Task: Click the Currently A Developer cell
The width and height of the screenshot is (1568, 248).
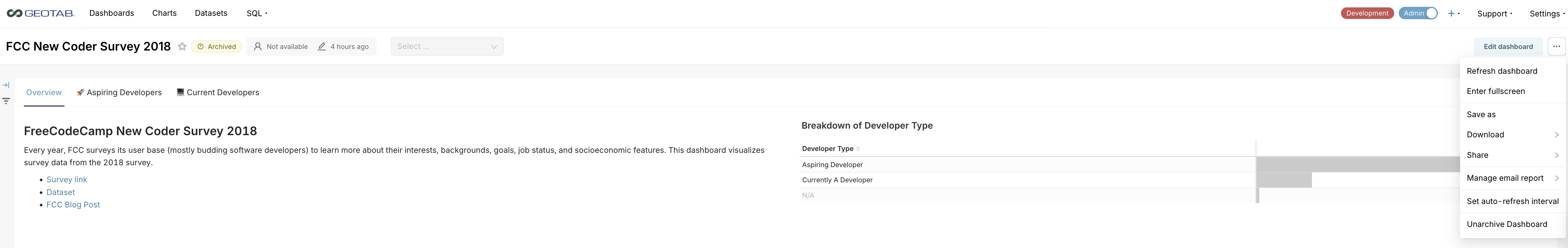Action: (x=1027, y=180)
